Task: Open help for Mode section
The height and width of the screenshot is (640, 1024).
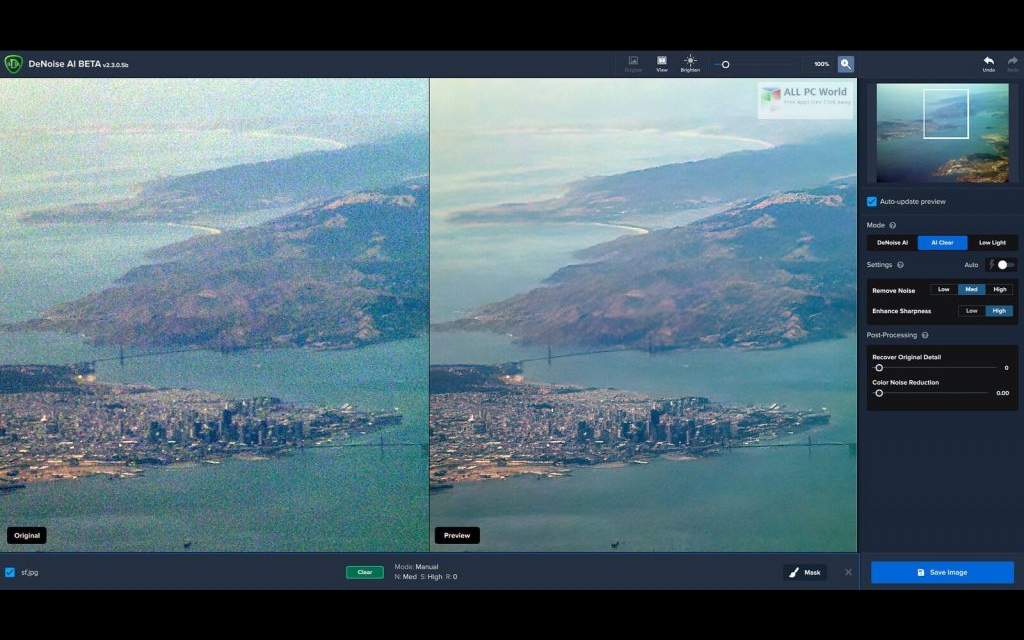Action: [x=893, y=225]
